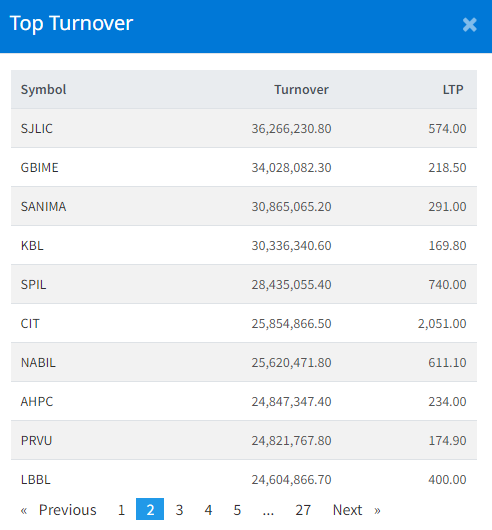Go to Next page of results

click(356, 509)
